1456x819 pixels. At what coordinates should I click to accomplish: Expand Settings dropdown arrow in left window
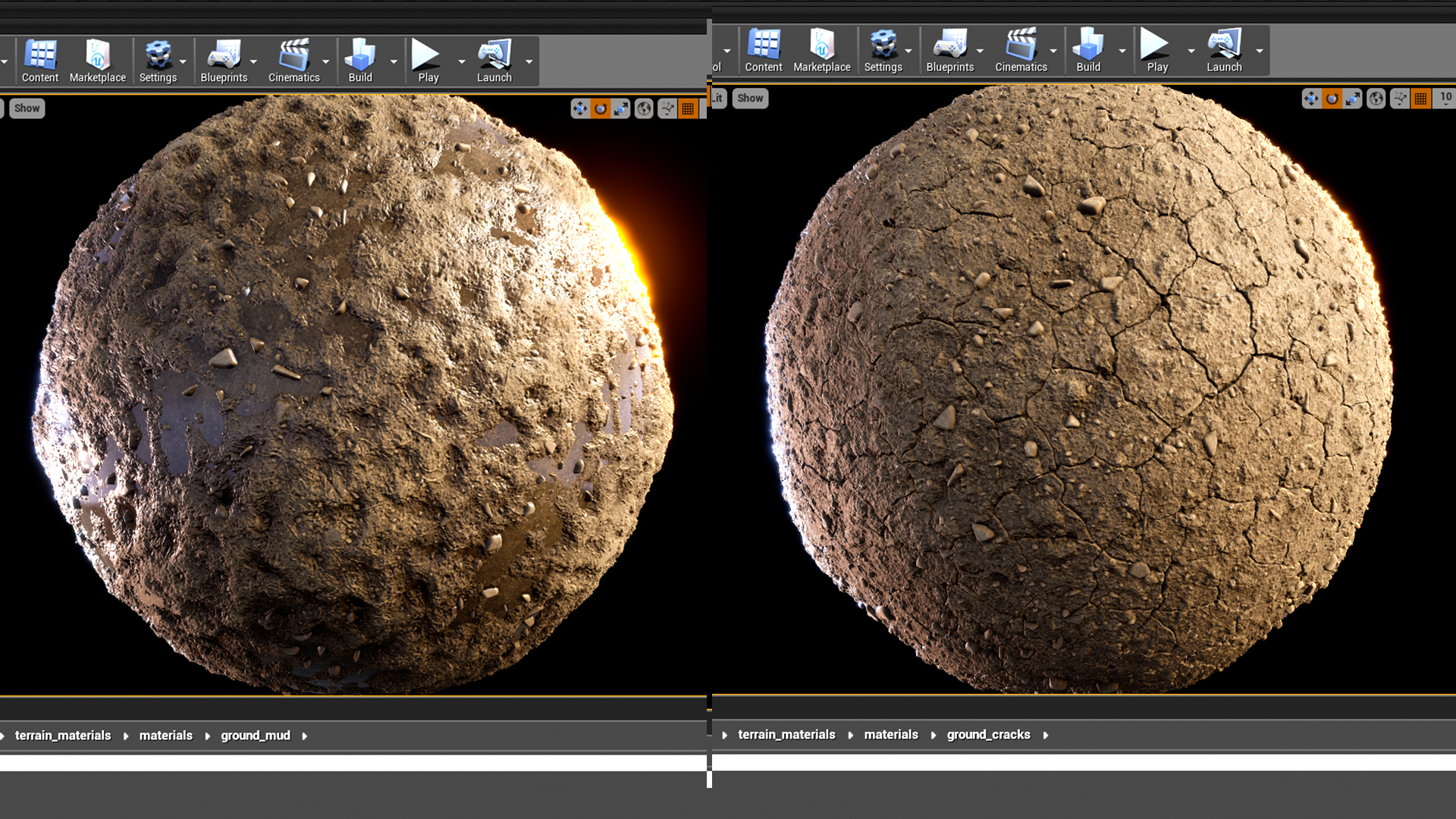click(183, 61)
